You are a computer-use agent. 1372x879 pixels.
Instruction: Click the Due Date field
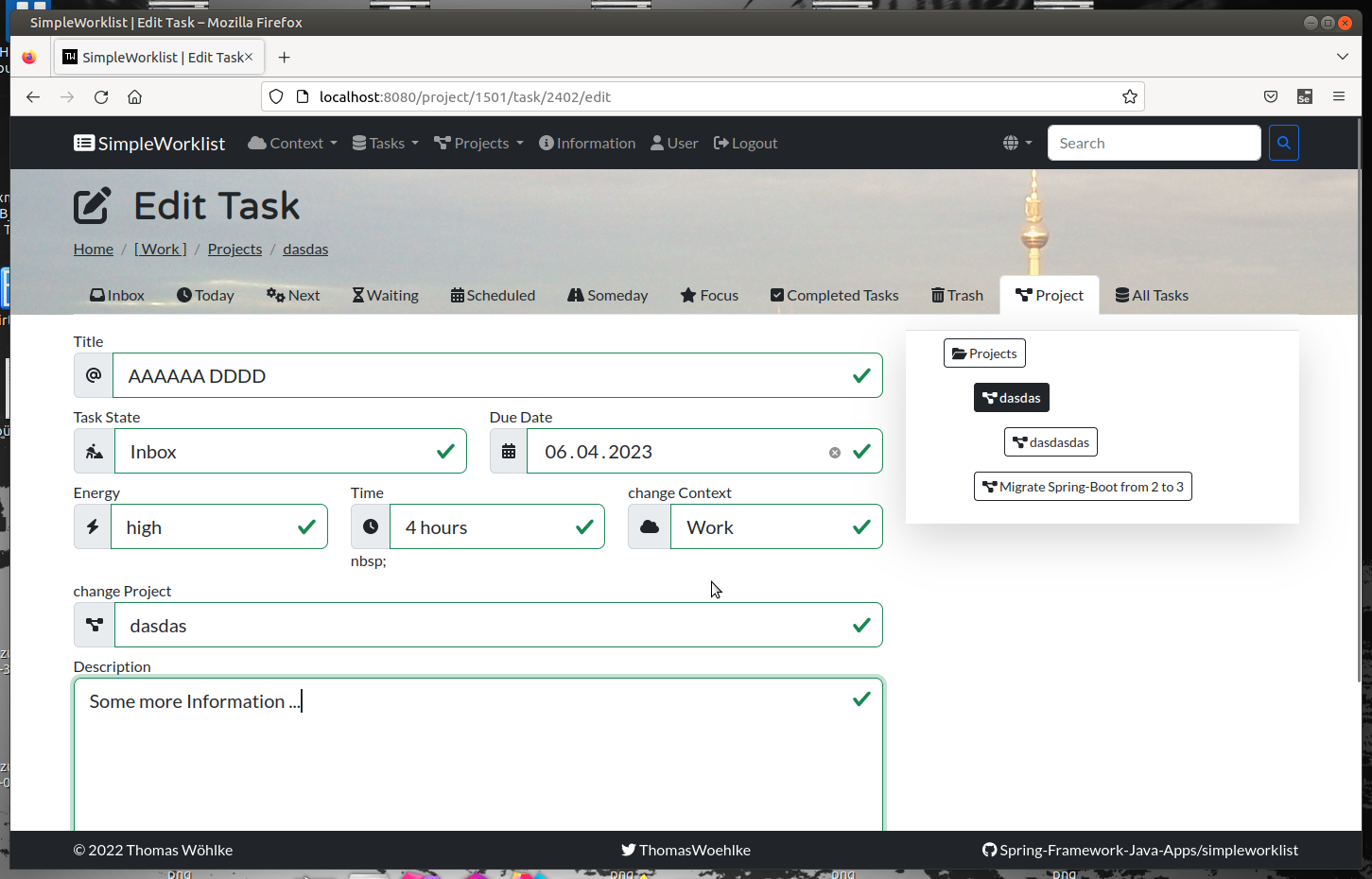(704, 451)
